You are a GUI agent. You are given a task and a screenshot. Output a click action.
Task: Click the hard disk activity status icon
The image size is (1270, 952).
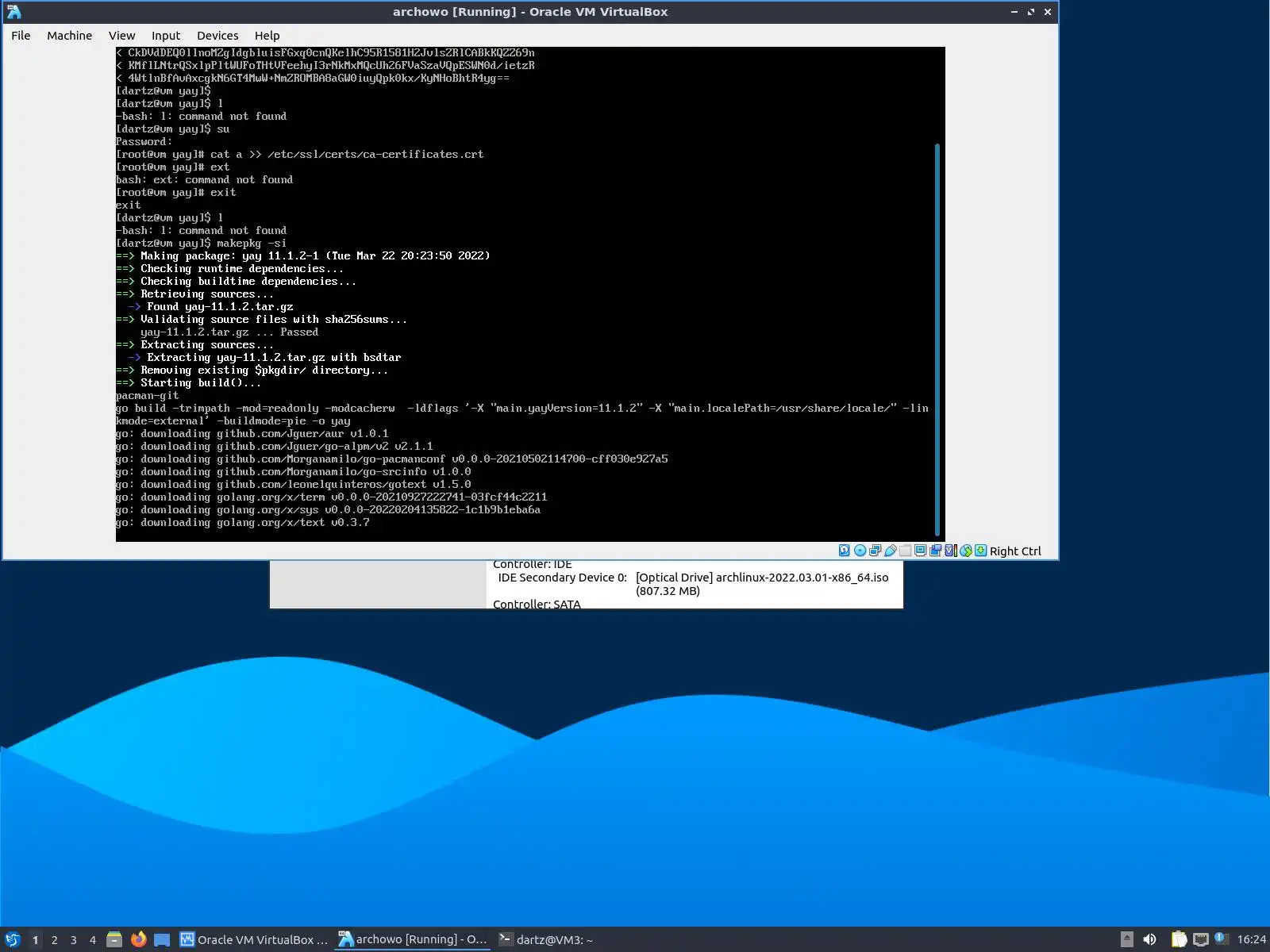coord(845,551)
